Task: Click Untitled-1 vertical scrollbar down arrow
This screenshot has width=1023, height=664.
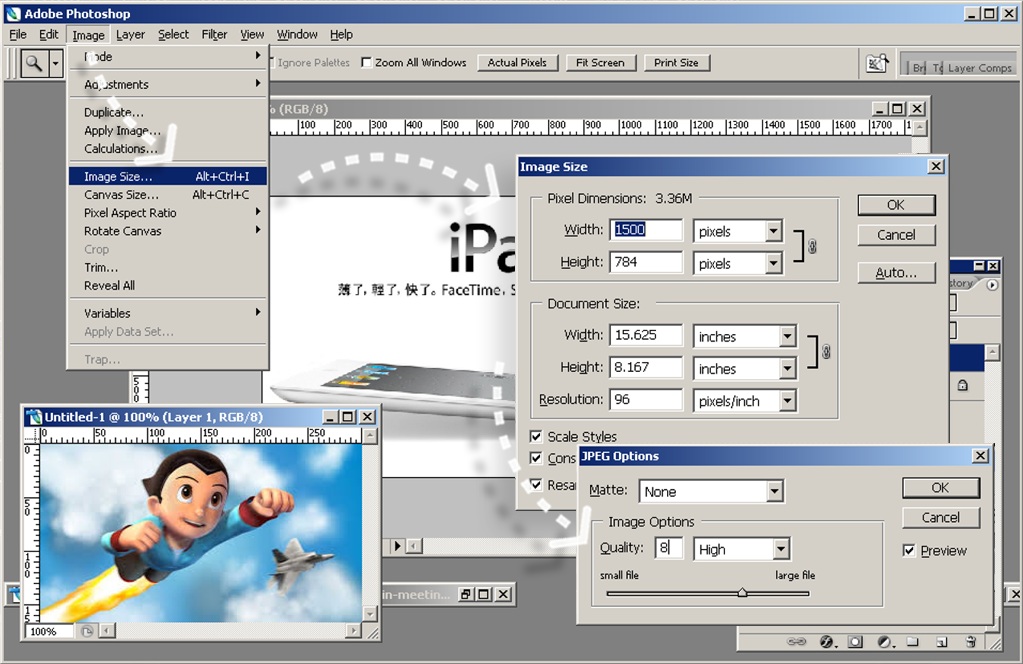Action: 370,614
